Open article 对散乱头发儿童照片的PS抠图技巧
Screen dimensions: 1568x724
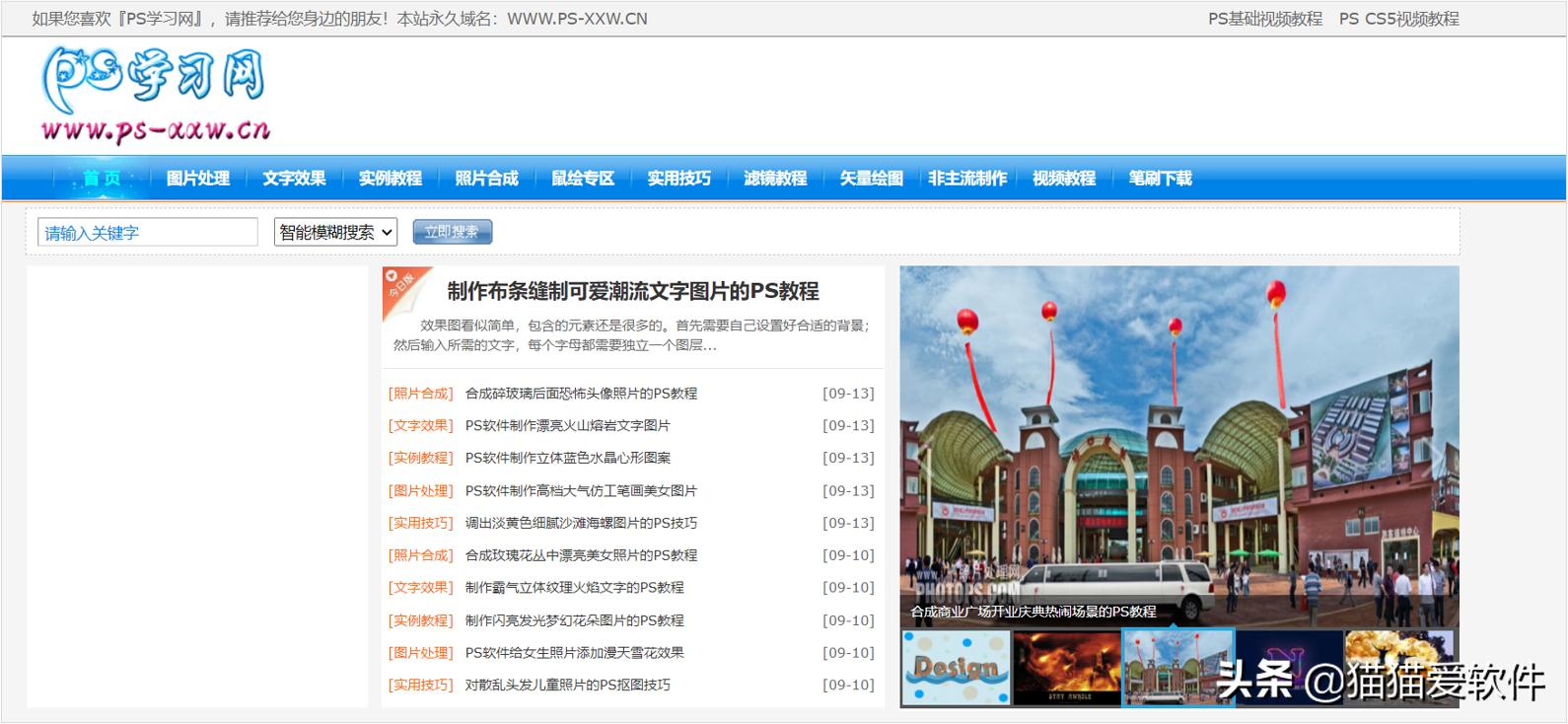coord(568,685)
